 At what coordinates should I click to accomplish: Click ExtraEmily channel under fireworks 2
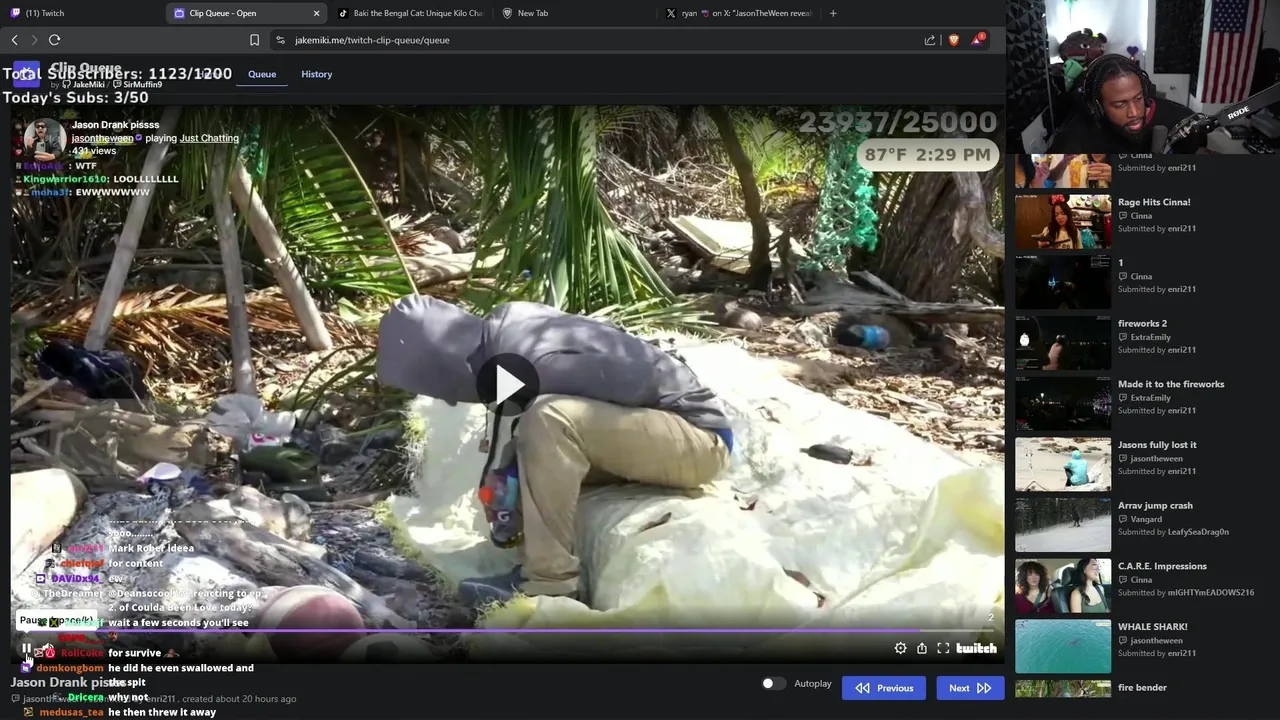click(x=1150, y=337)
